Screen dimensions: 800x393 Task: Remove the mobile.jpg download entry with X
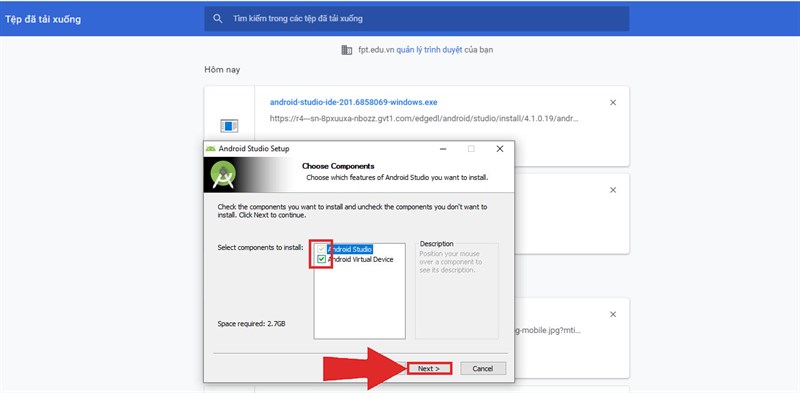click(613, 314)
